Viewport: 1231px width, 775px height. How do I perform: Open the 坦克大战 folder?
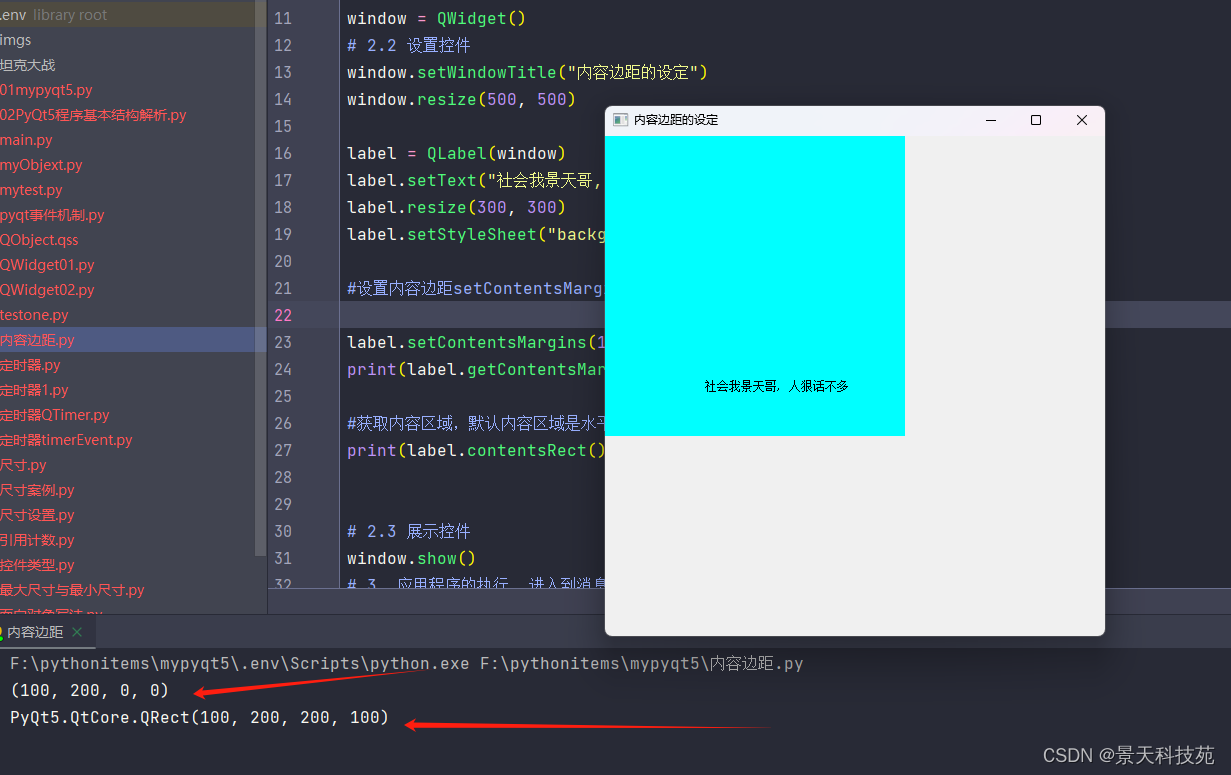click(x=28, y=65)
